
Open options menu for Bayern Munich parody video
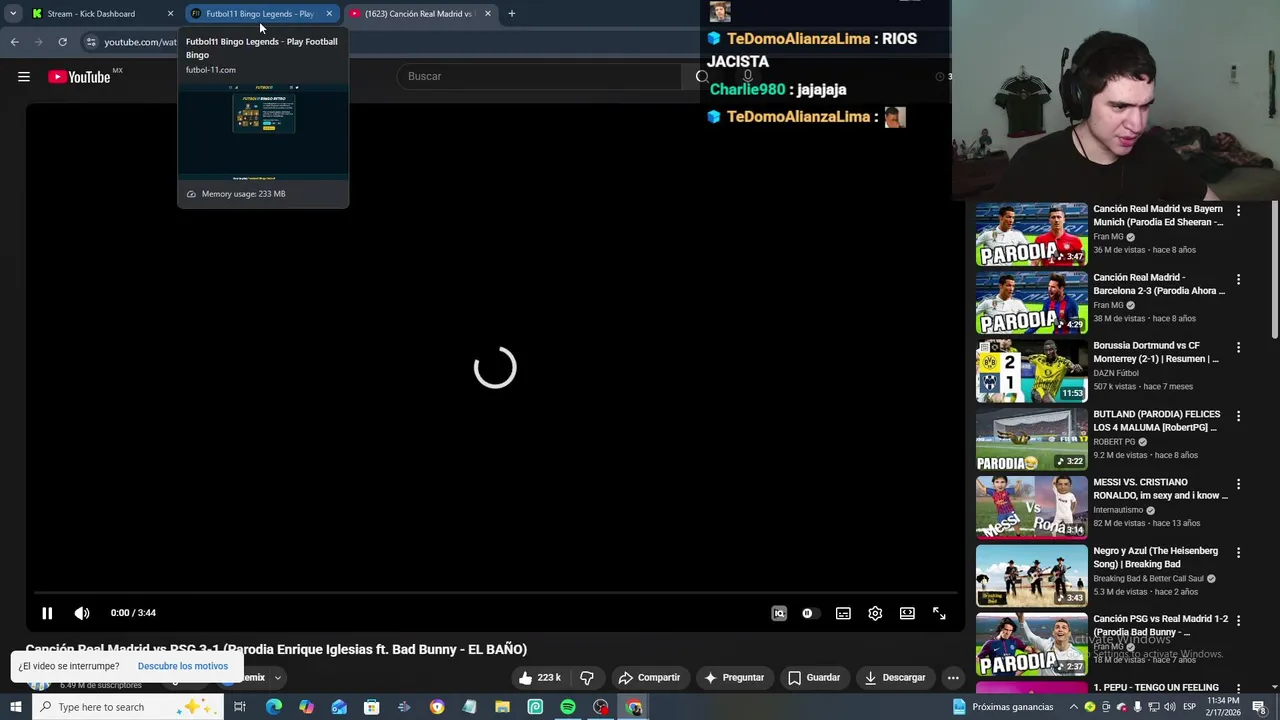tap(1238, 211)
